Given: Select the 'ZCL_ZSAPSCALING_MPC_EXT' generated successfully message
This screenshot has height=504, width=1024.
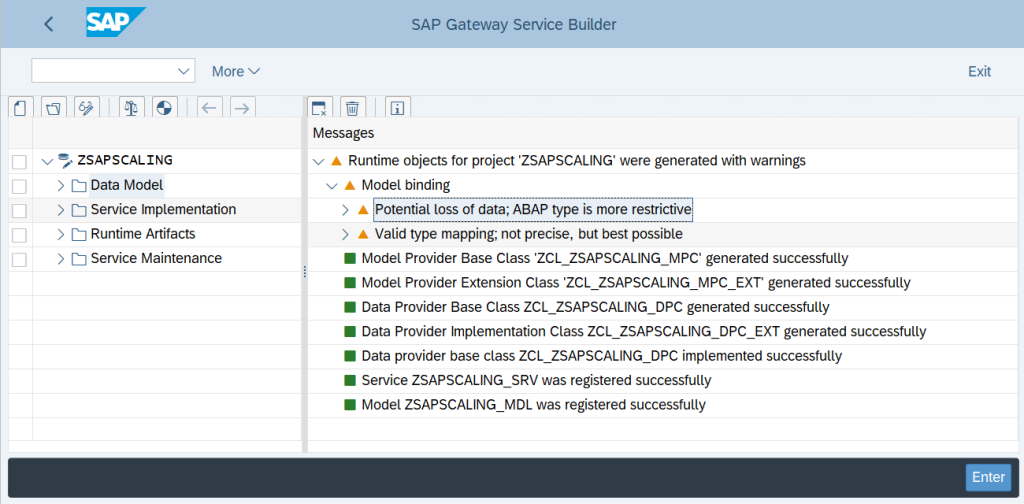Looking at the screenshot, I should point(635,283).
